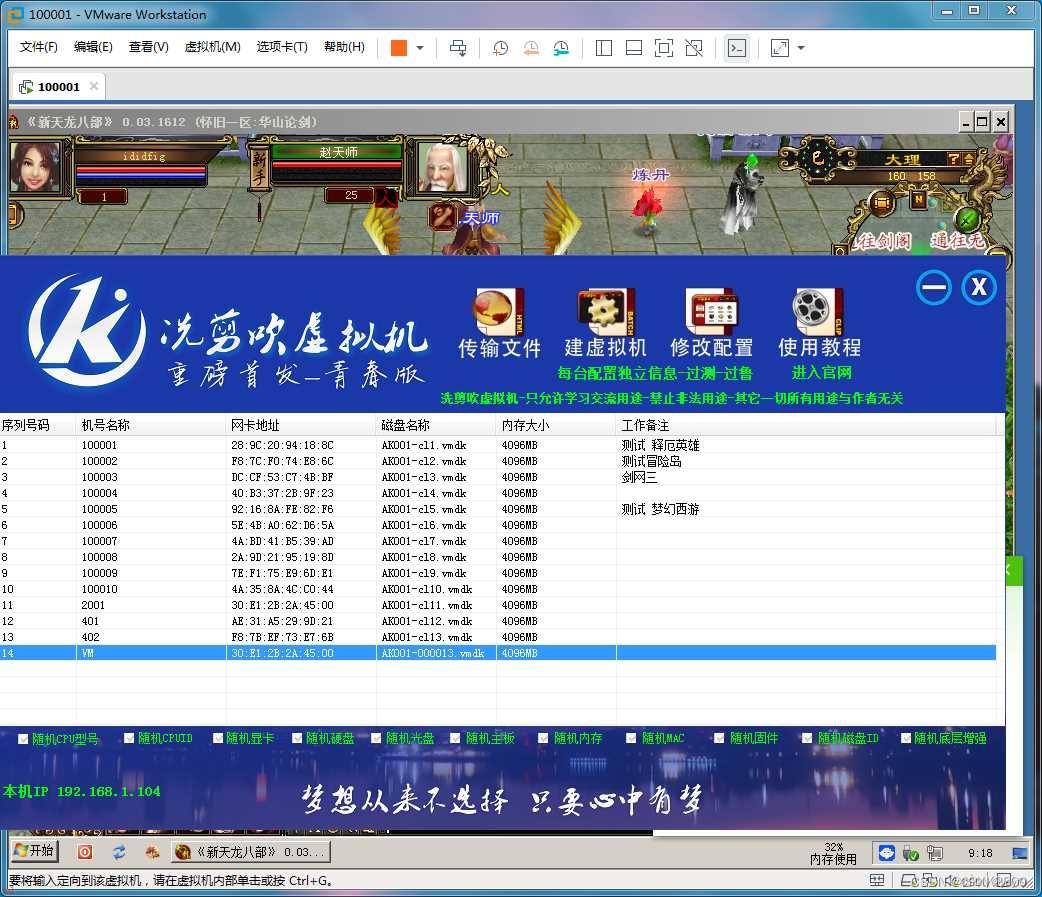Viewport: 1042px width, 897px height.
Task: Toggle the 随机光盘 checkbox
Action: tap(377, 738)
